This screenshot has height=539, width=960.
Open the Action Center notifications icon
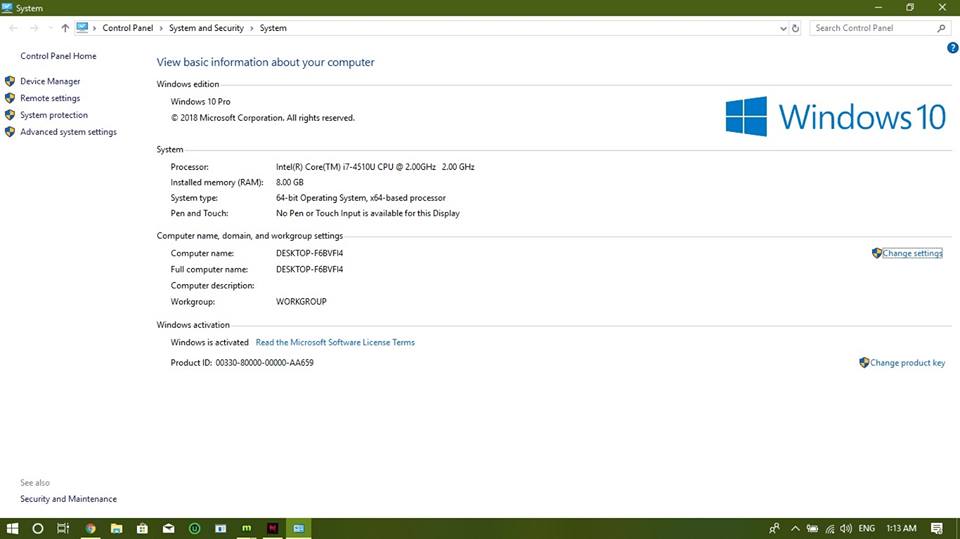coord(937,528)
